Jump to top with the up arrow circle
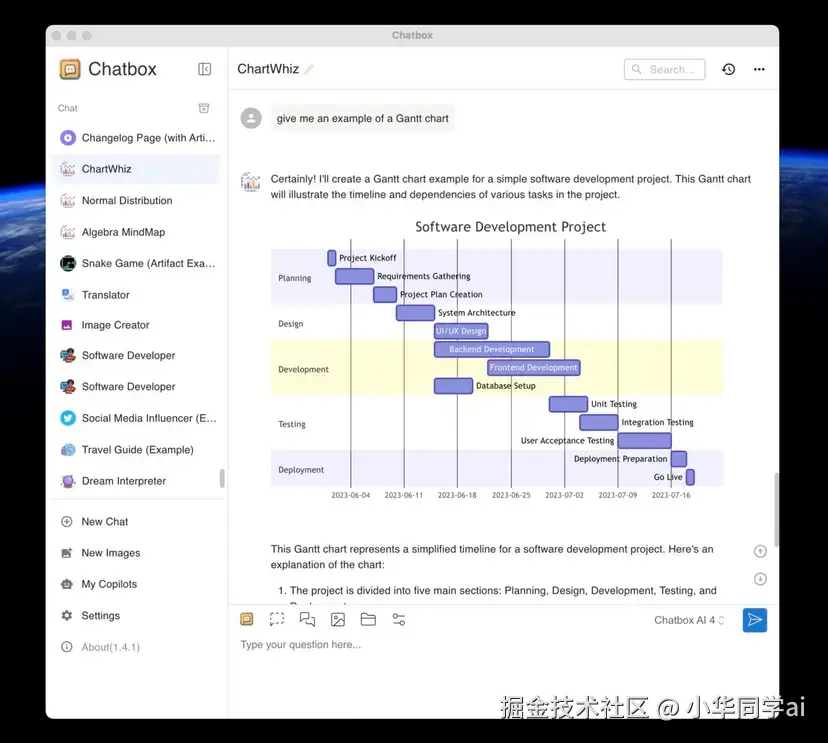Image resolution: width=828 pixels, height=743 pixels. coord(760,551)
